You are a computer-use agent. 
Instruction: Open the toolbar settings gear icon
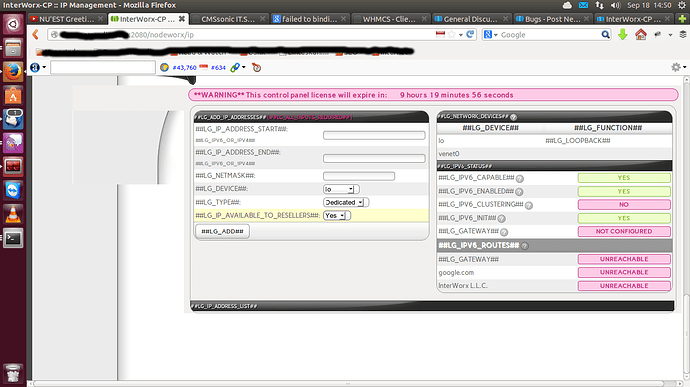676,67
